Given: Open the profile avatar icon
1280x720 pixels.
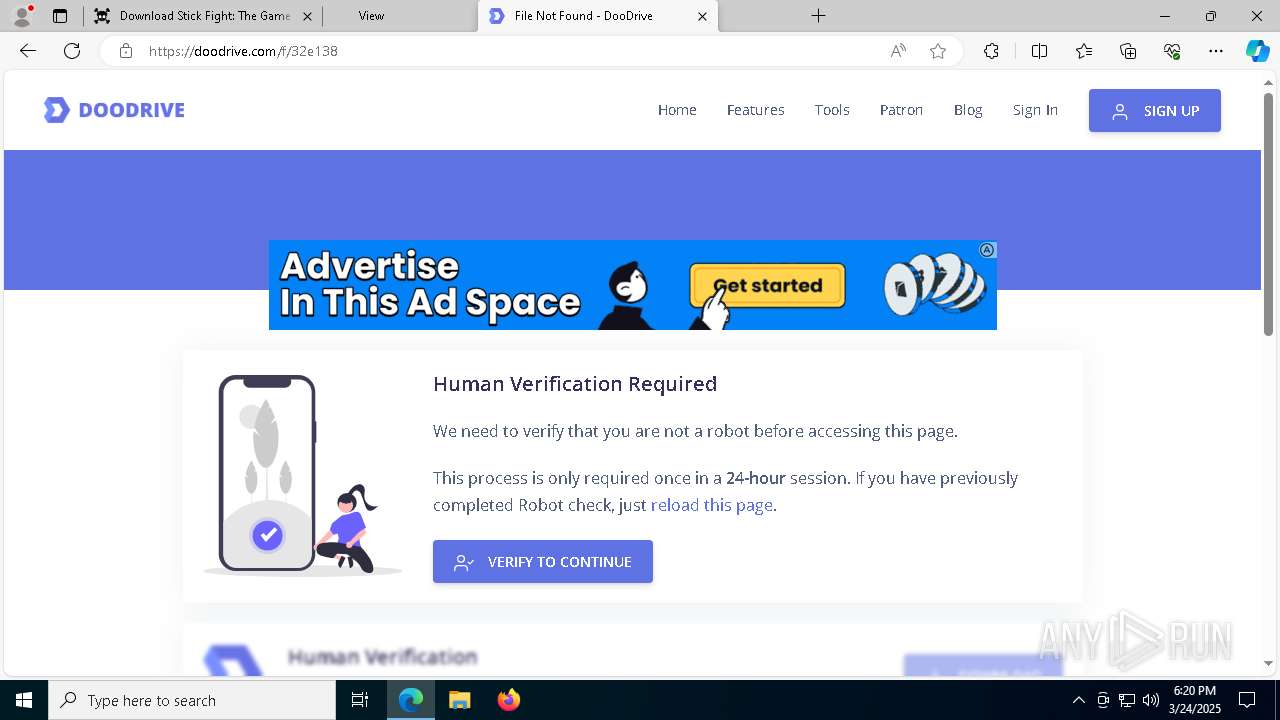Looking at the screenshot, I should pos(21,16).
